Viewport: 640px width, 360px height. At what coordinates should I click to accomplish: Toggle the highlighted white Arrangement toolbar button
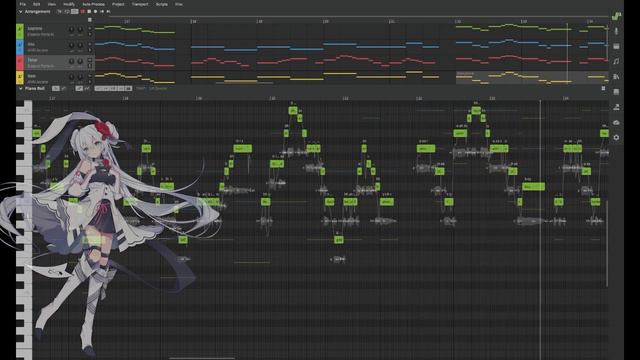75,11
